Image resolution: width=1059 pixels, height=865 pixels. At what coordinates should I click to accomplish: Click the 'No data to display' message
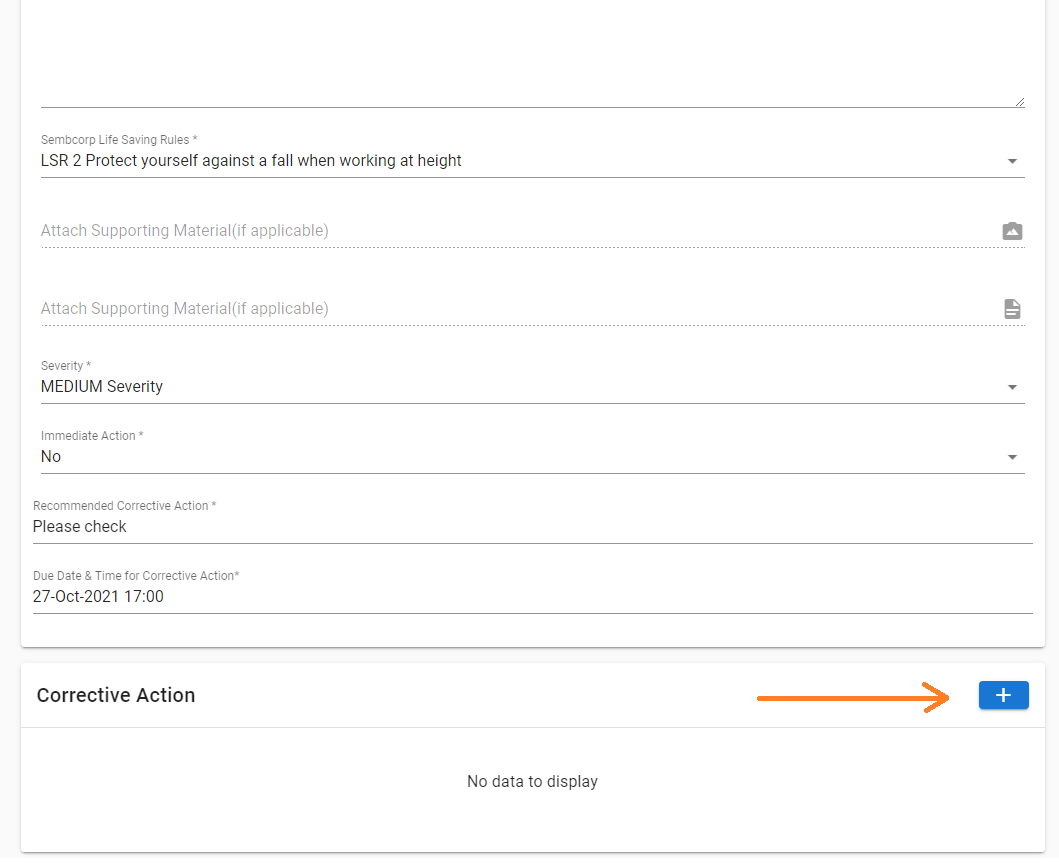tap(532, 782)
